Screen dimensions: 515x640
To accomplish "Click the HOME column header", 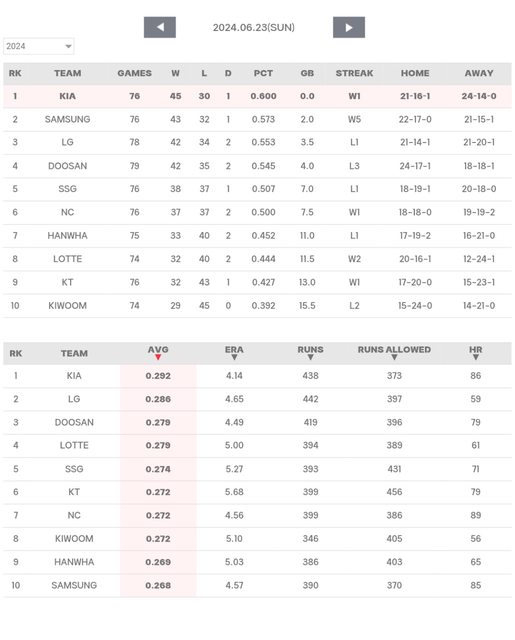I will [x=415, y=73].
